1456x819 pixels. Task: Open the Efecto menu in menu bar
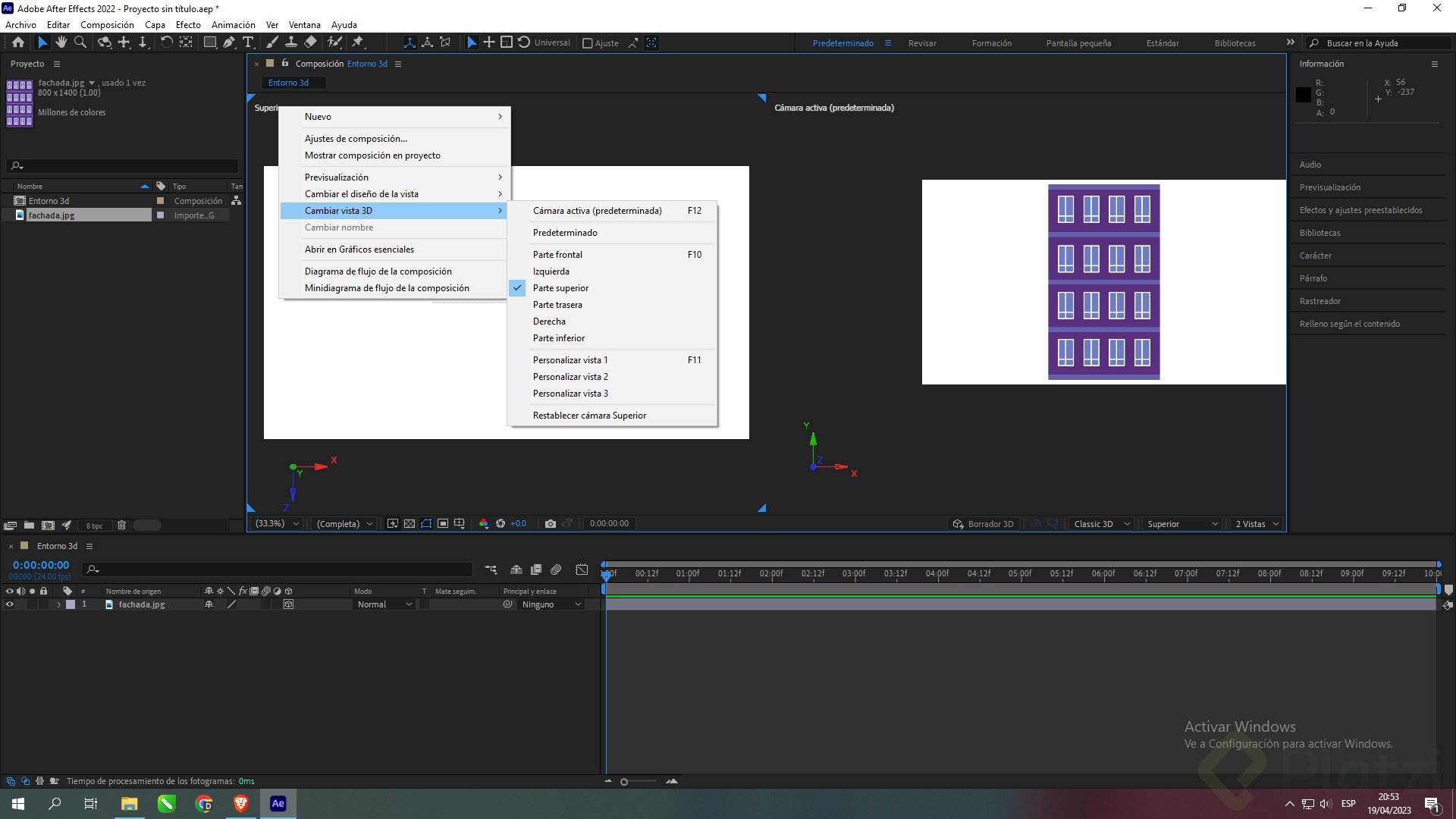(188, 25)
